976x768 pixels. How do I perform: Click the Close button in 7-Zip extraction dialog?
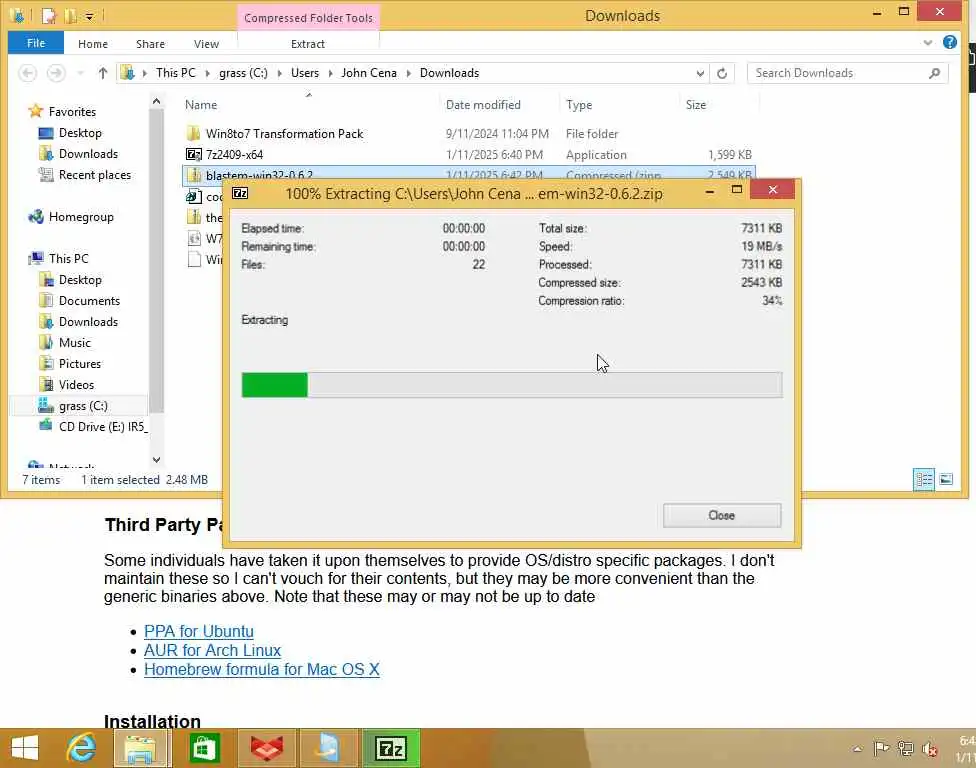point(721,515)
